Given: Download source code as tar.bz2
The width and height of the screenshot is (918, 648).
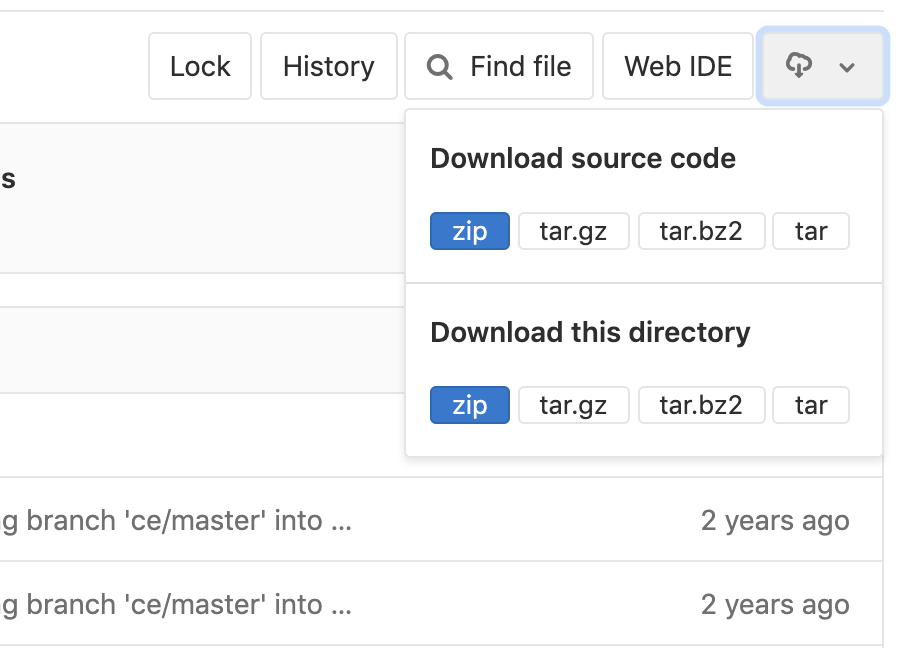Looking at the screenshot, I should pos(701,231).
